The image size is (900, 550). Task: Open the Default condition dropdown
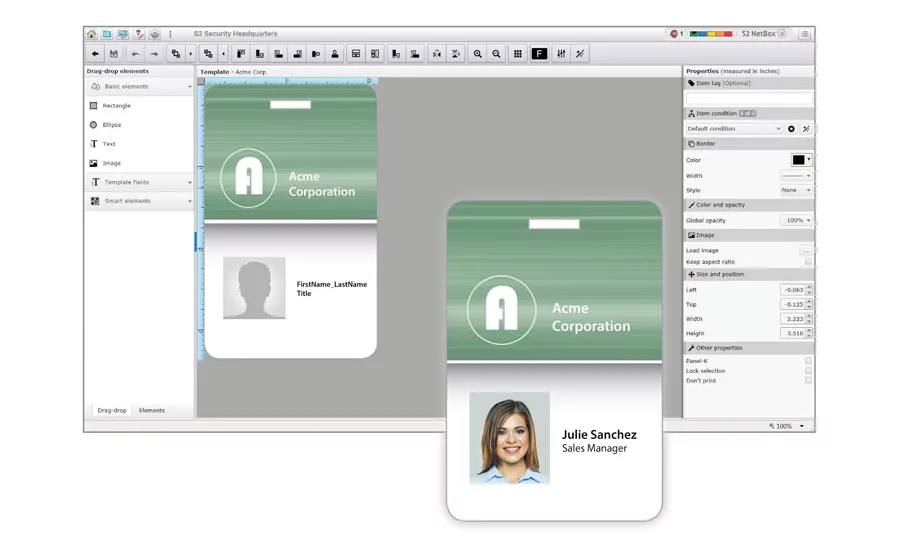pyautogui.click(x=734, y=129)
